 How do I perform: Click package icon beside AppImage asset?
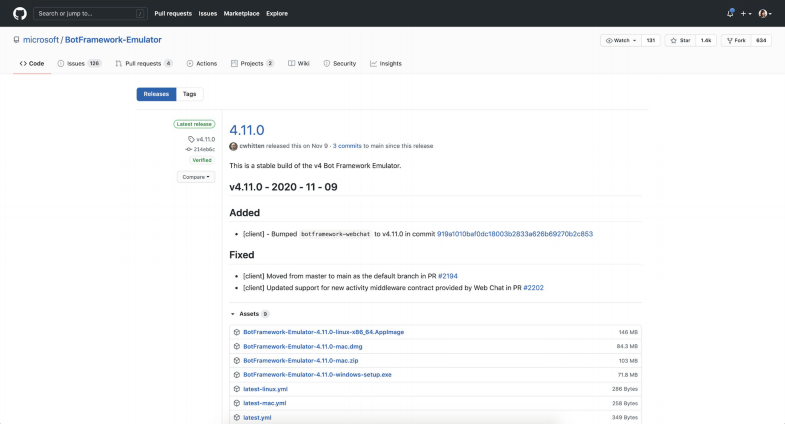coord(237,332)
